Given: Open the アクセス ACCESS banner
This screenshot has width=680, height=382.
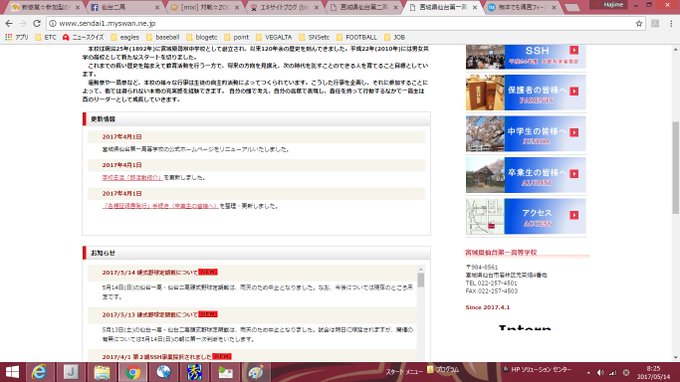Looking at the screenshot, I should (x=526, y=216).
